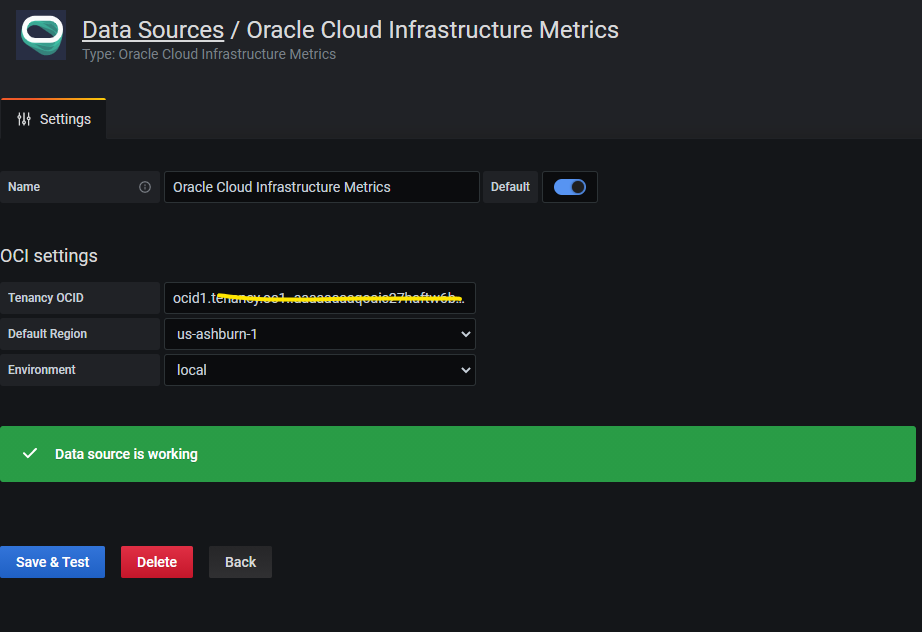Toggle the Default data source switch
Image resolution: width=922 pixels, height=632 pixels.
point(570,187)
